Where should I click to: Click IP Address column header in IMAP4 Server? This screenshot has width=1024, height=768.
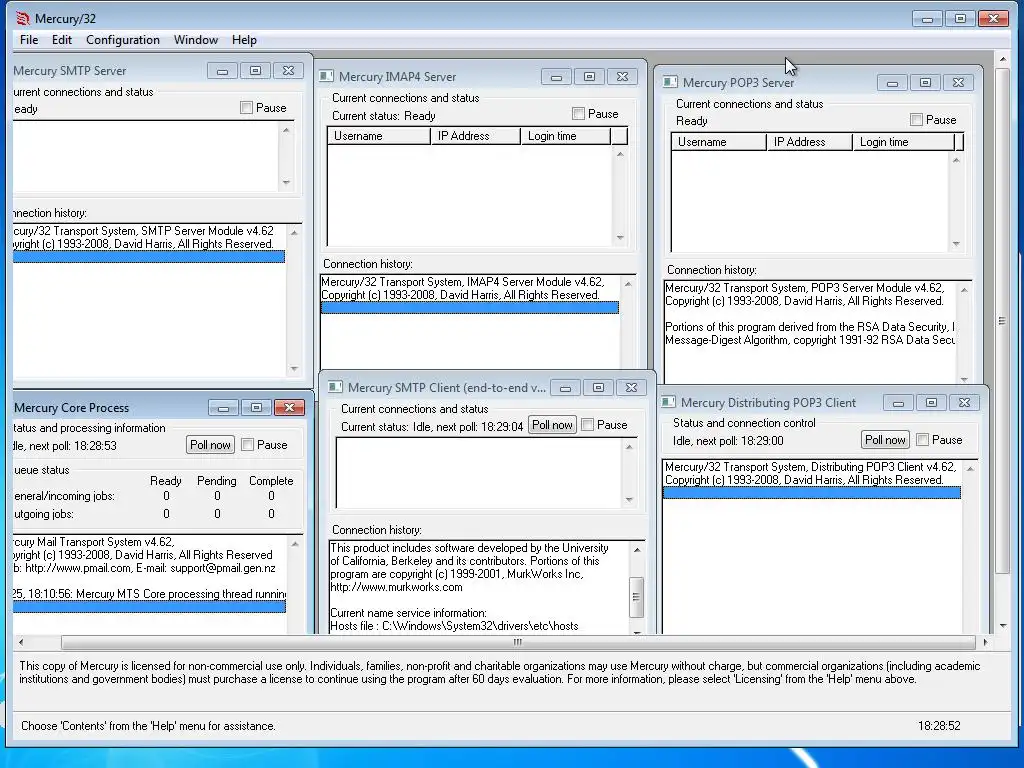click(475, 136)
